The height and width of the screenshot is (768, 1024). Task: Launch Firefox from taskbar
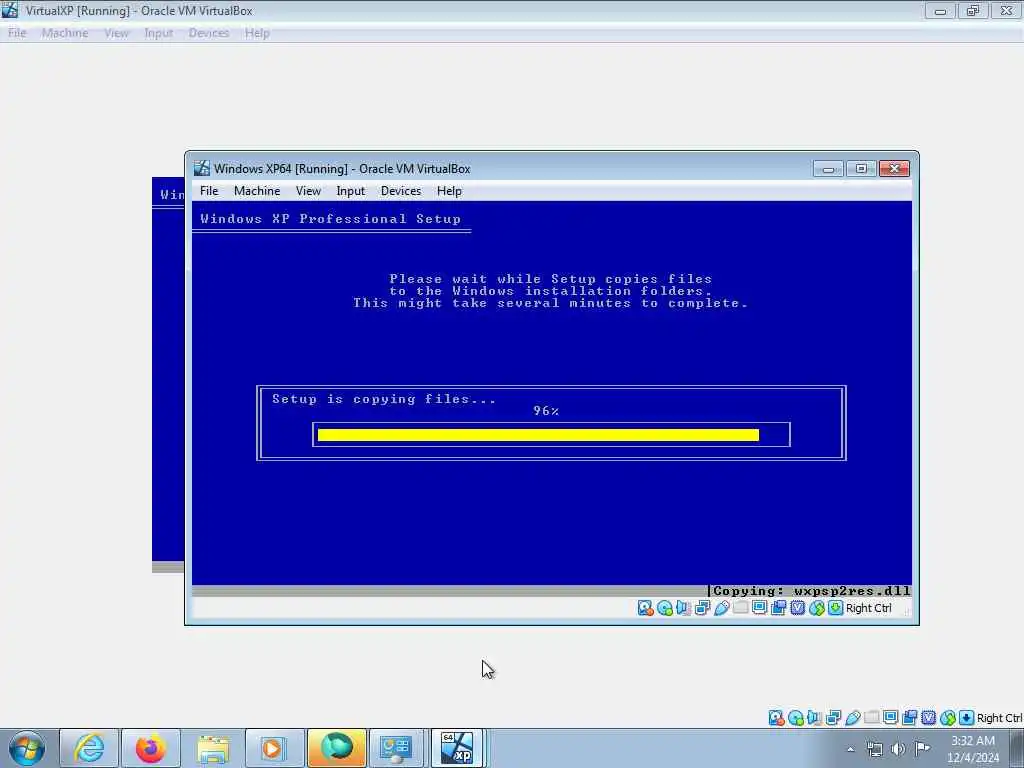coord(151,748)
